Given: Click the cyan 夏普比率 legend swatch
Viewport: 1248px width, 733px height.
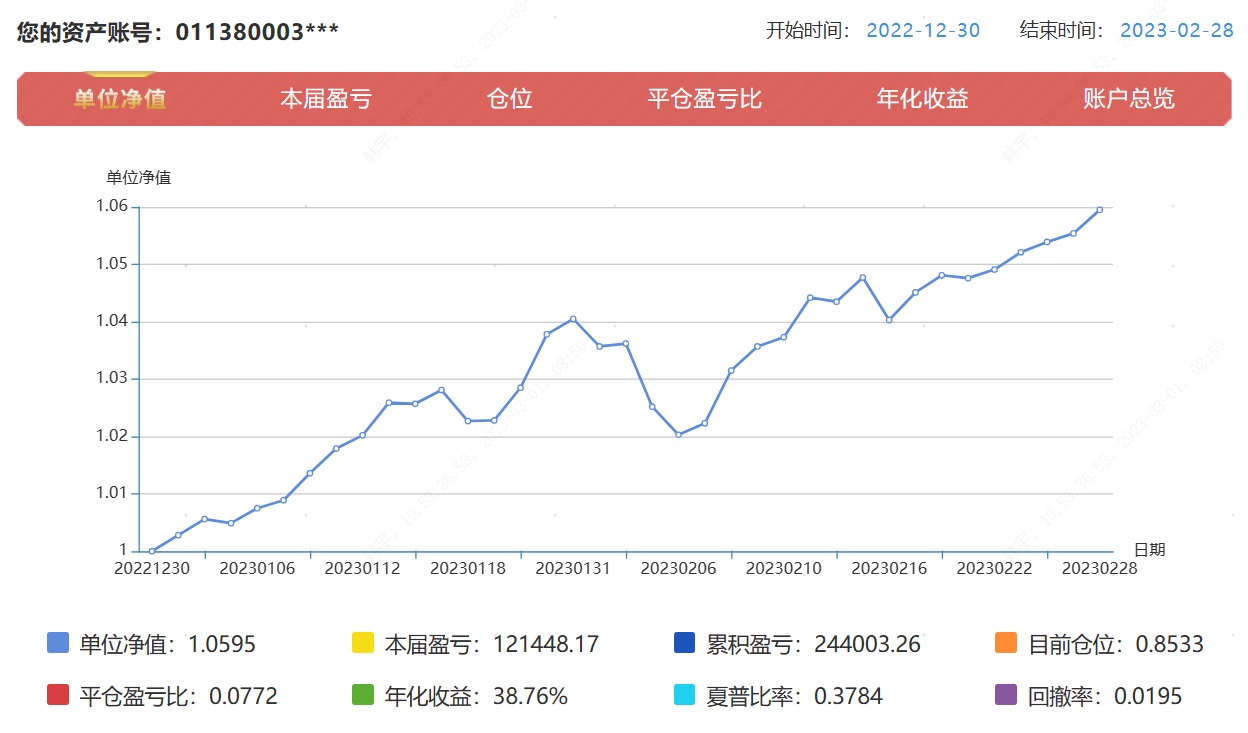Looking at the screenshot, I should point(685,695).
